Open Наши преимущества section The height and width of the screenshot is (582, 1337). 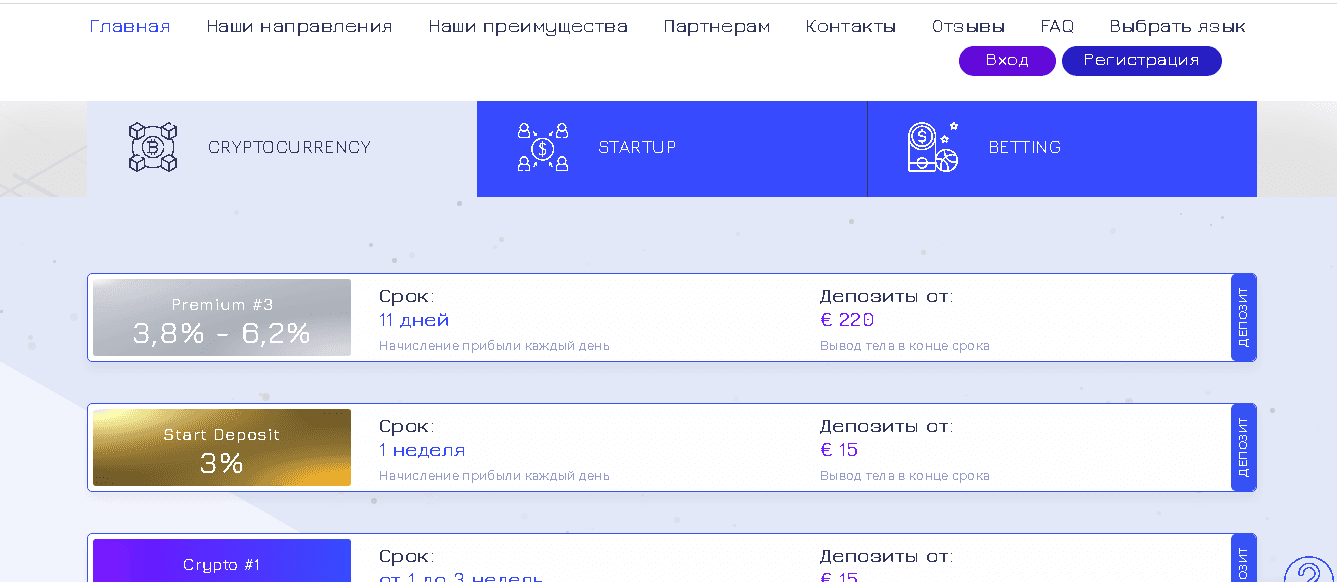click(527, 25)
